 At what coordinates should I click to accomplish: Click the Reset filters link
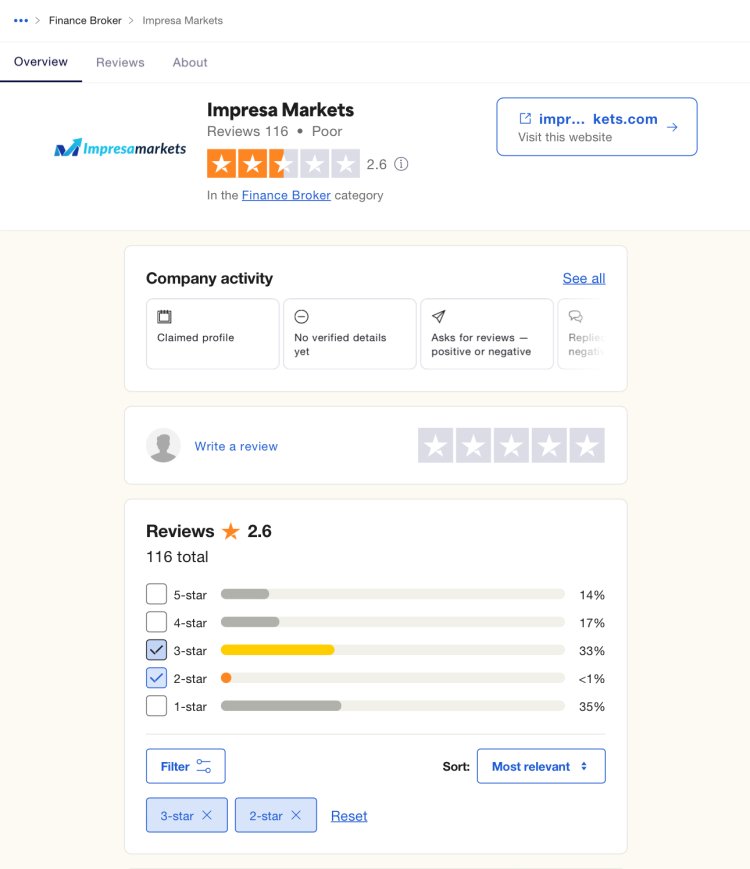349,815
